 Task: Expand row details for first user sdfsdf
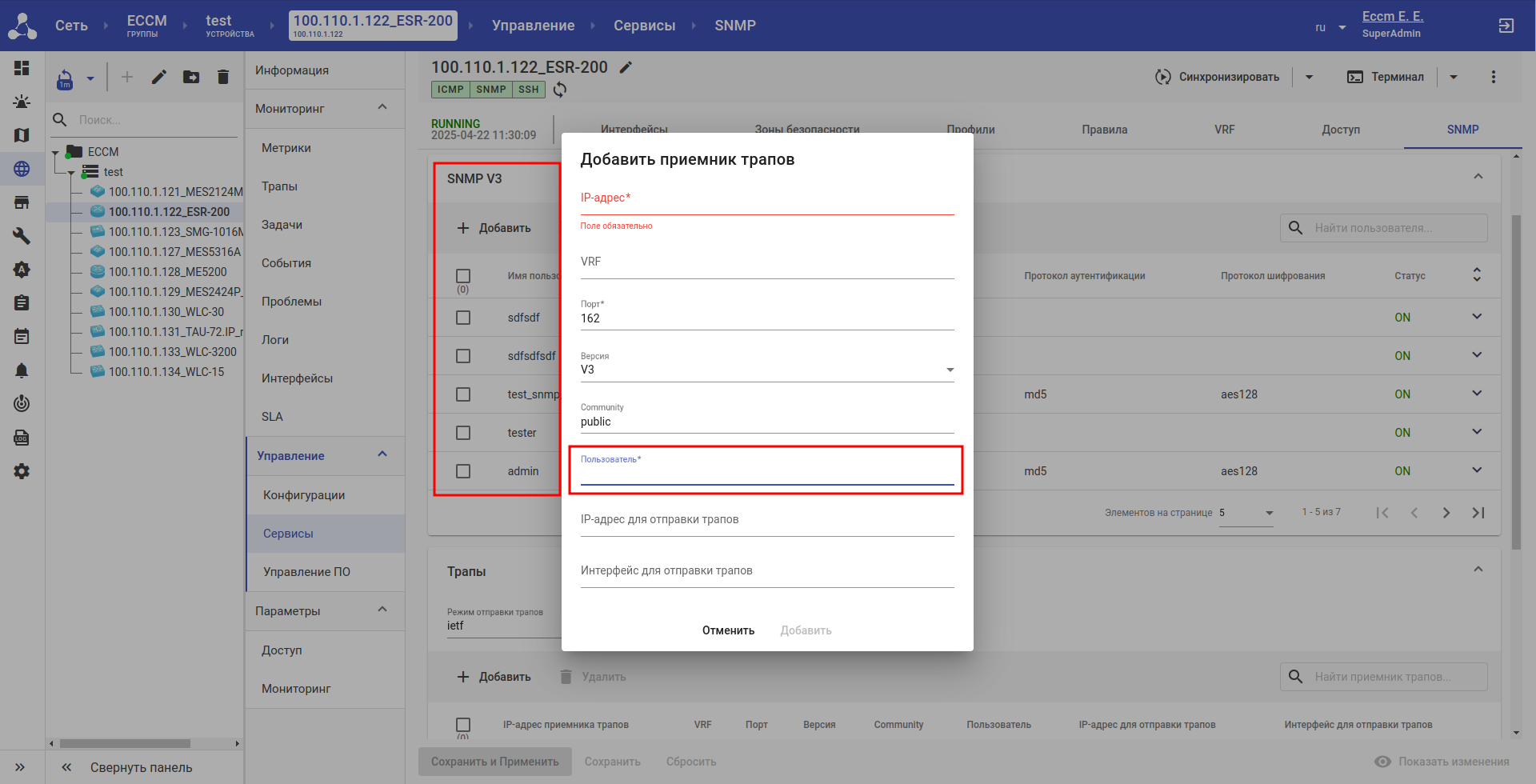click(x=1477, y=317)
